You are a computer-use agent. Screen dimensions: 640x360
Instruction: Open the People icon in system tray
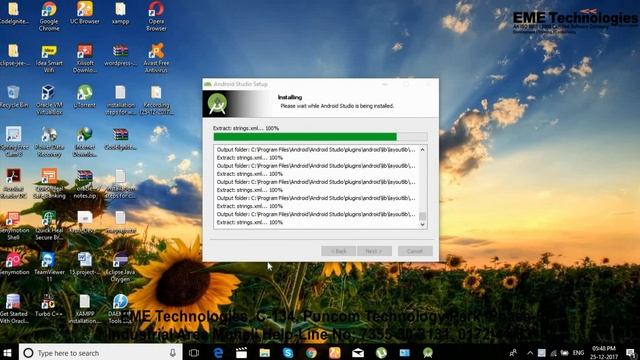point(513,353)
